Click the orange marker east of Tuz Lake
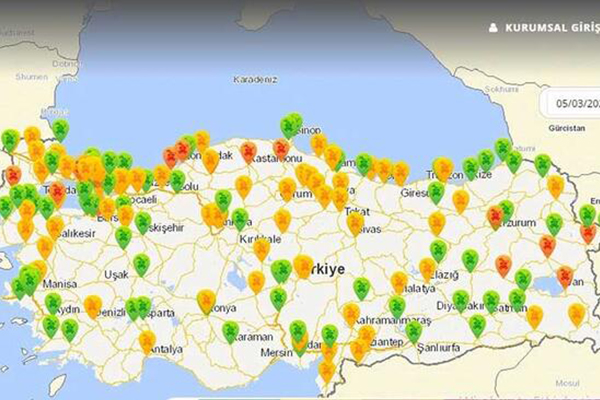The height and width of the screenshot is (400, 600). coord(256,282)
